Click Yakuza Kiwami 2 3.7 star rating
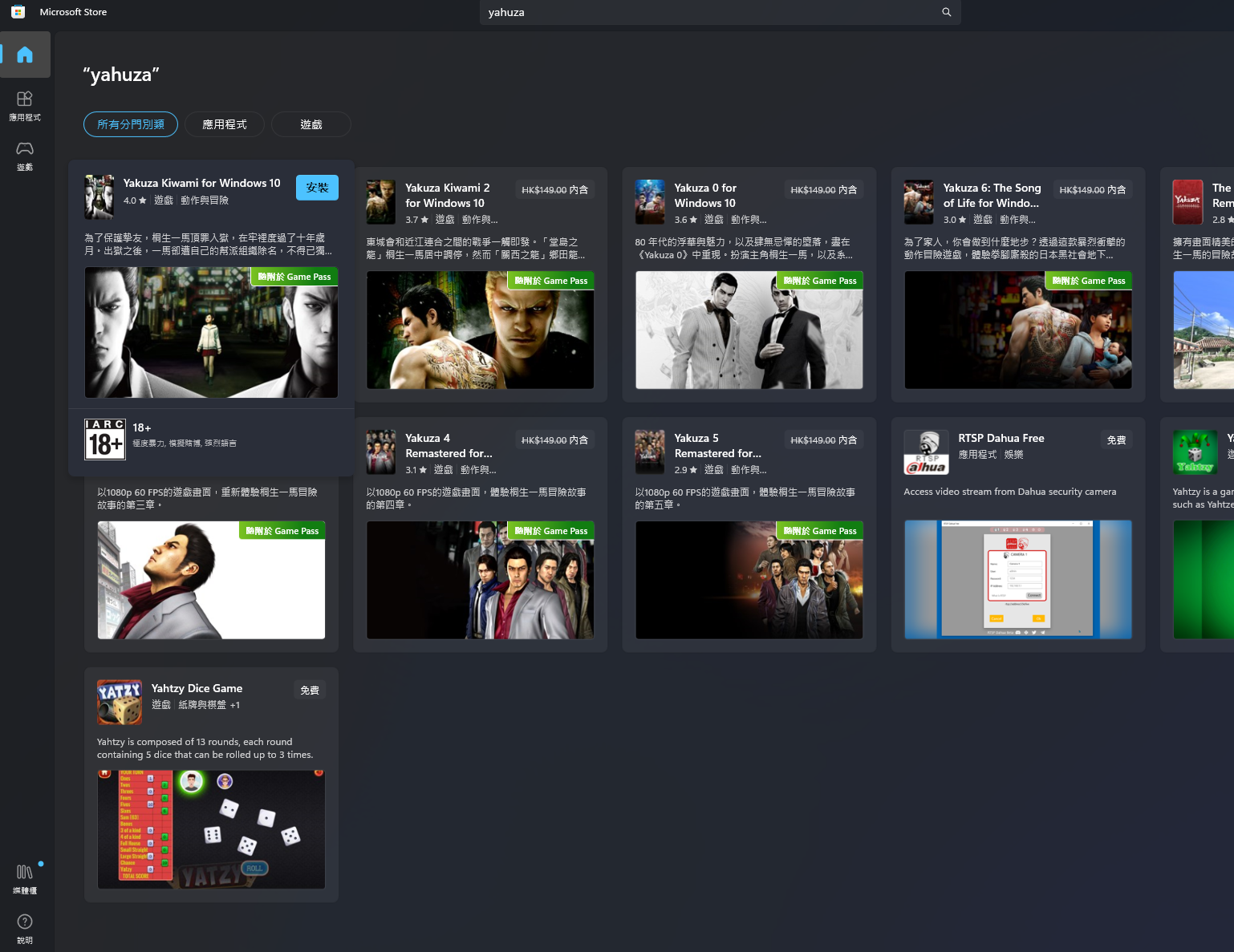Image resolution: width=1234 pixels, height=952 pixels. [x=416, y=220]
